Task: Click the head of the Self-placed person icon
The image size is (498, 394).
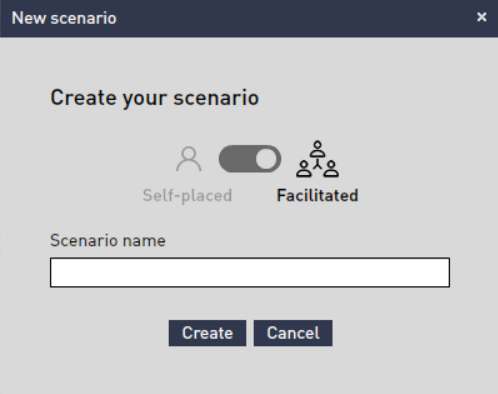Action: click(x=189, y=153)
